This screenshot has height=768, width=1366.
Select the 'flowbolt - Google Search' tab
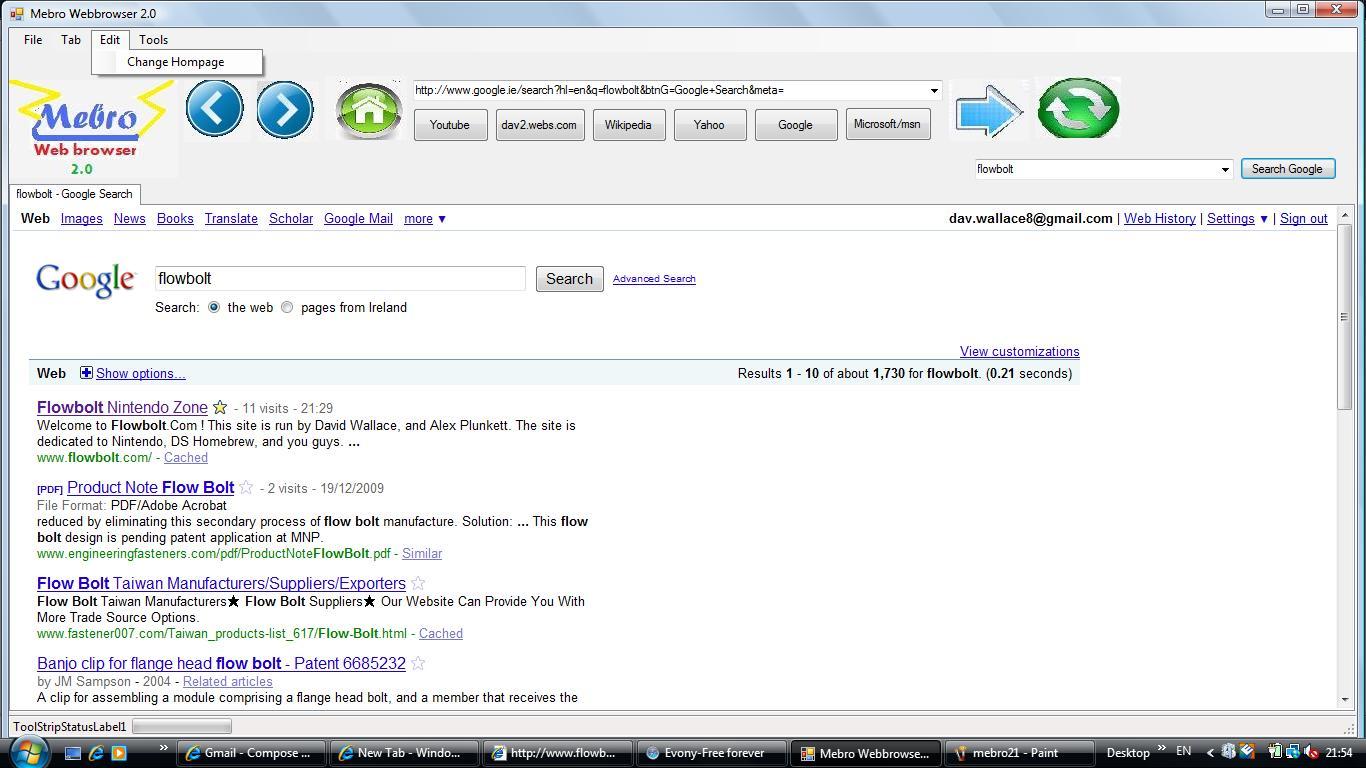coord(75,194)
